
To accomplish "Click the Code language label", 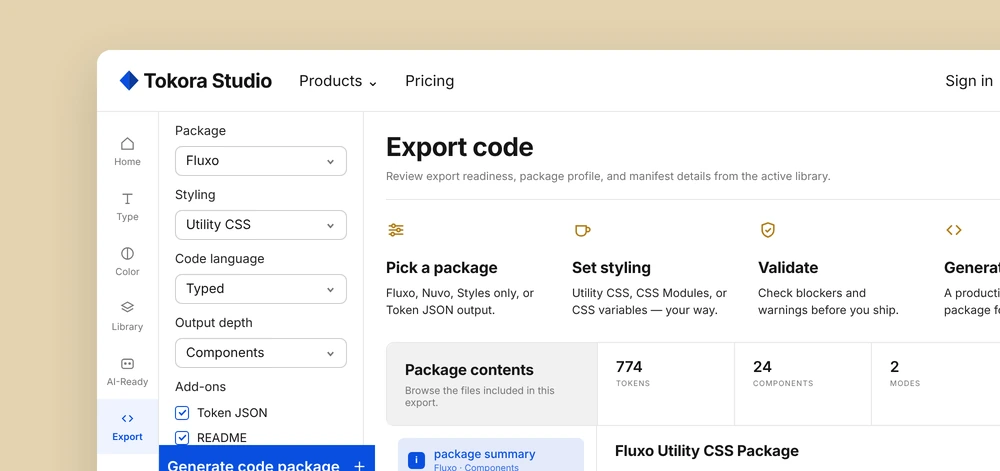I will click(x=219, y=259).
